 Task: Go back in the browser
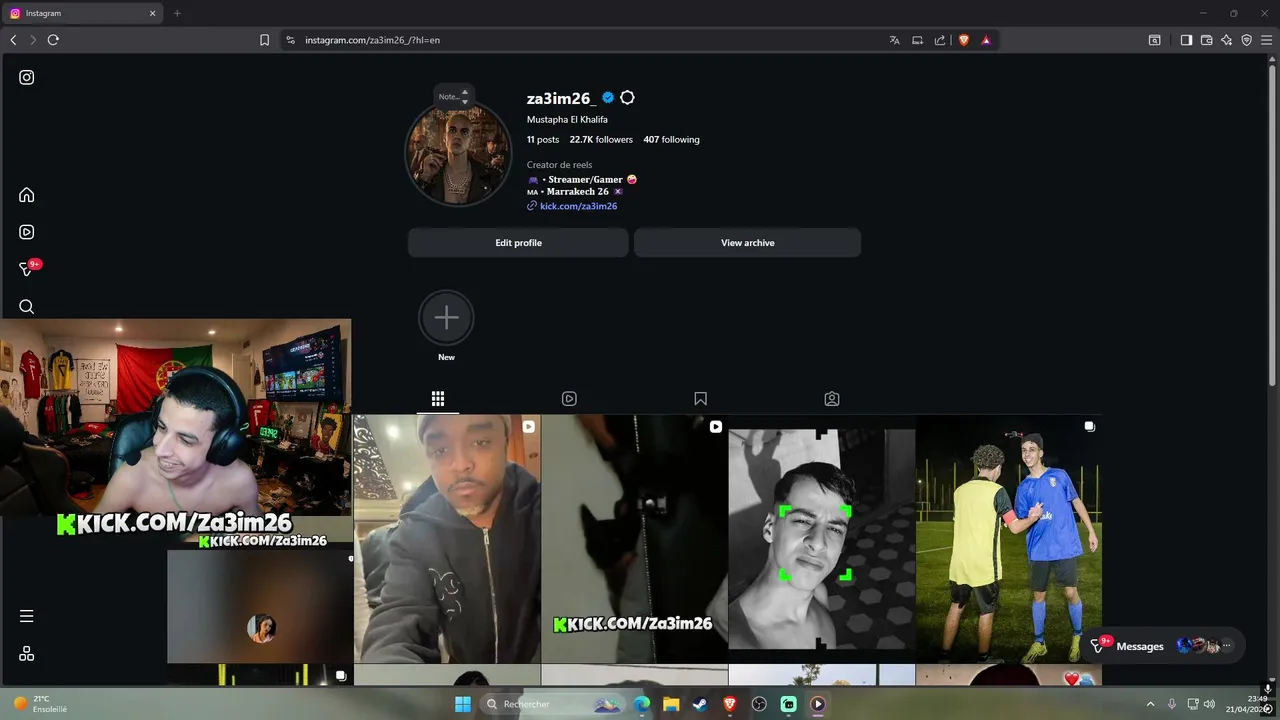(13, 40)
